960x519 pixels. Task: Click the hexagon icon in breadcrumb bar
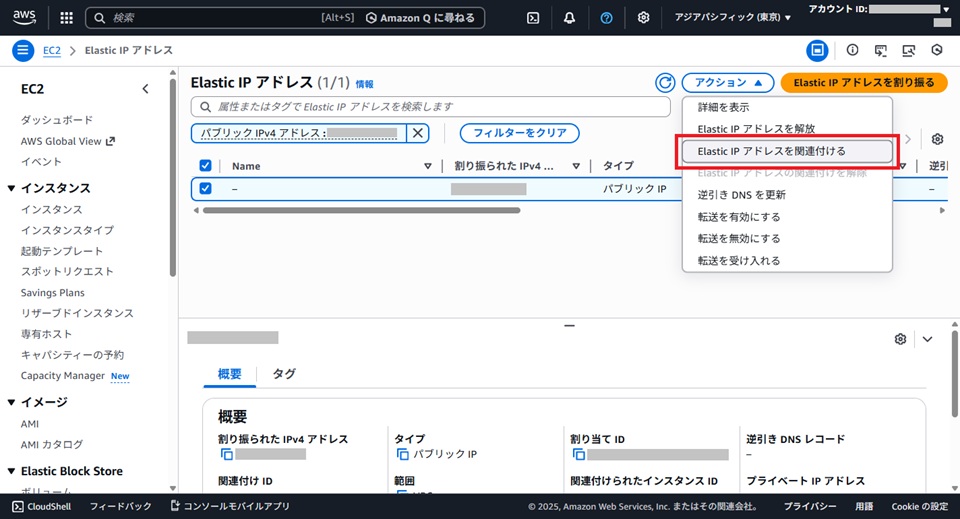[937, 50]
